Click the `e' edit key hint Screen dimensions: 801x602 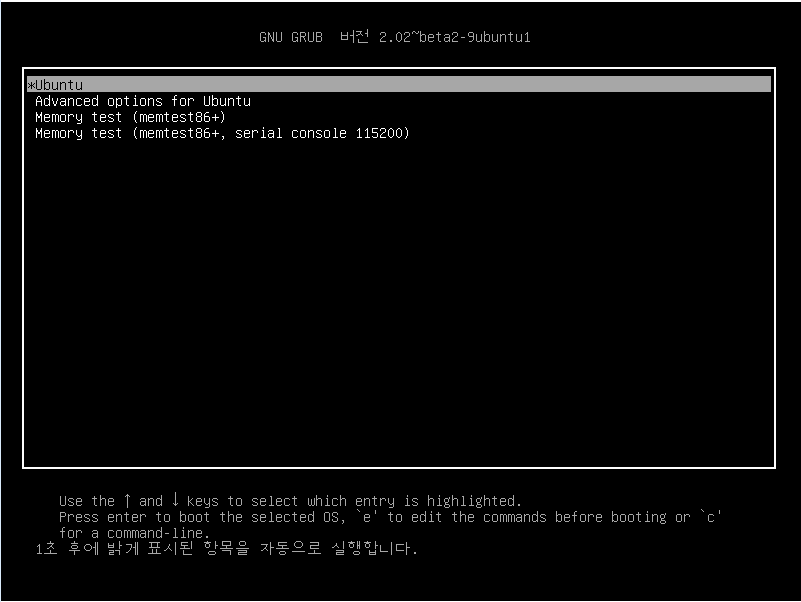tap(366, 517)
